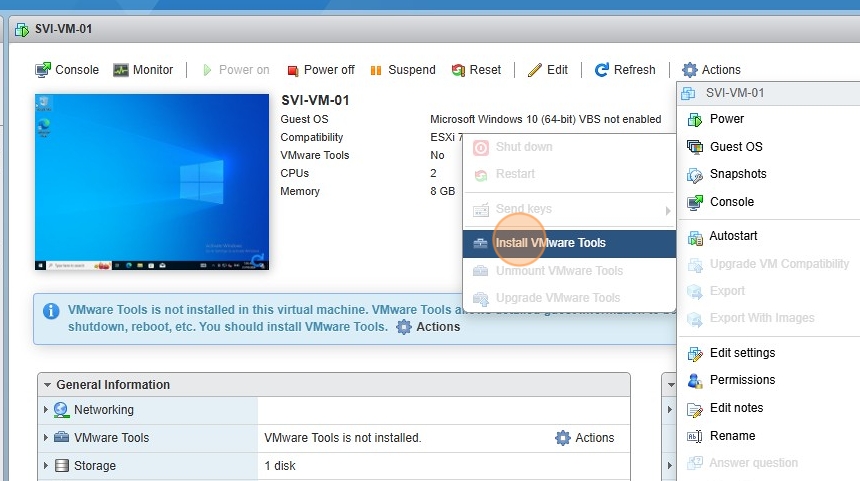This screenshot has width=860, height=481.
Task: Choose Restart in Guest OS submenu
Action: coord(569,174)
